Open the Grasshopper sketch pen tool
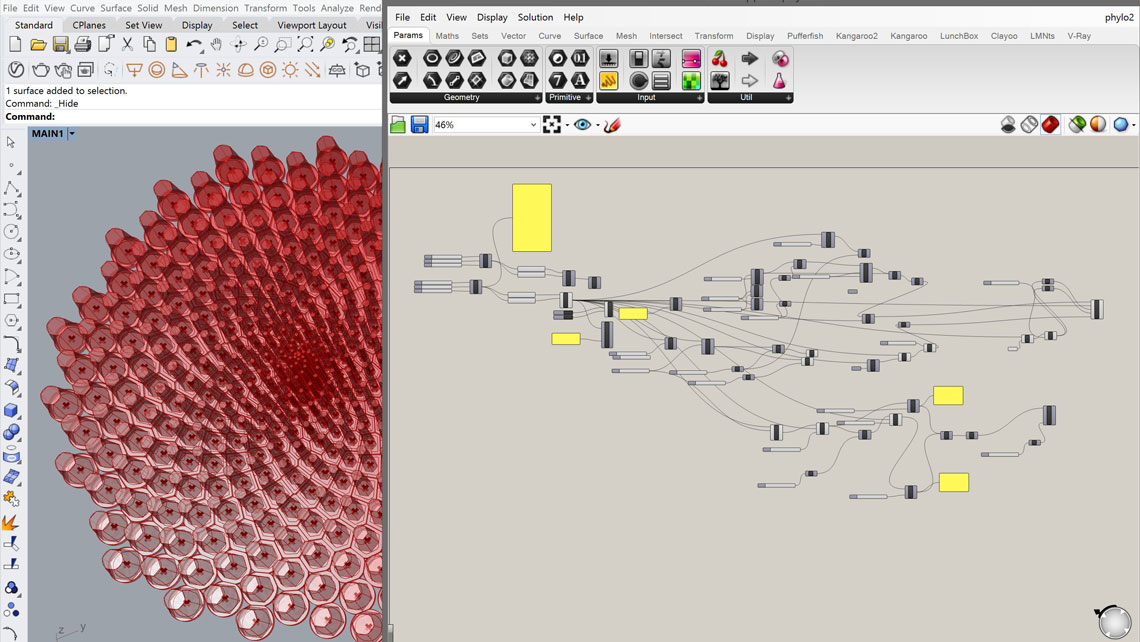This screenshot has height=642, width=1140. point(612,125)
